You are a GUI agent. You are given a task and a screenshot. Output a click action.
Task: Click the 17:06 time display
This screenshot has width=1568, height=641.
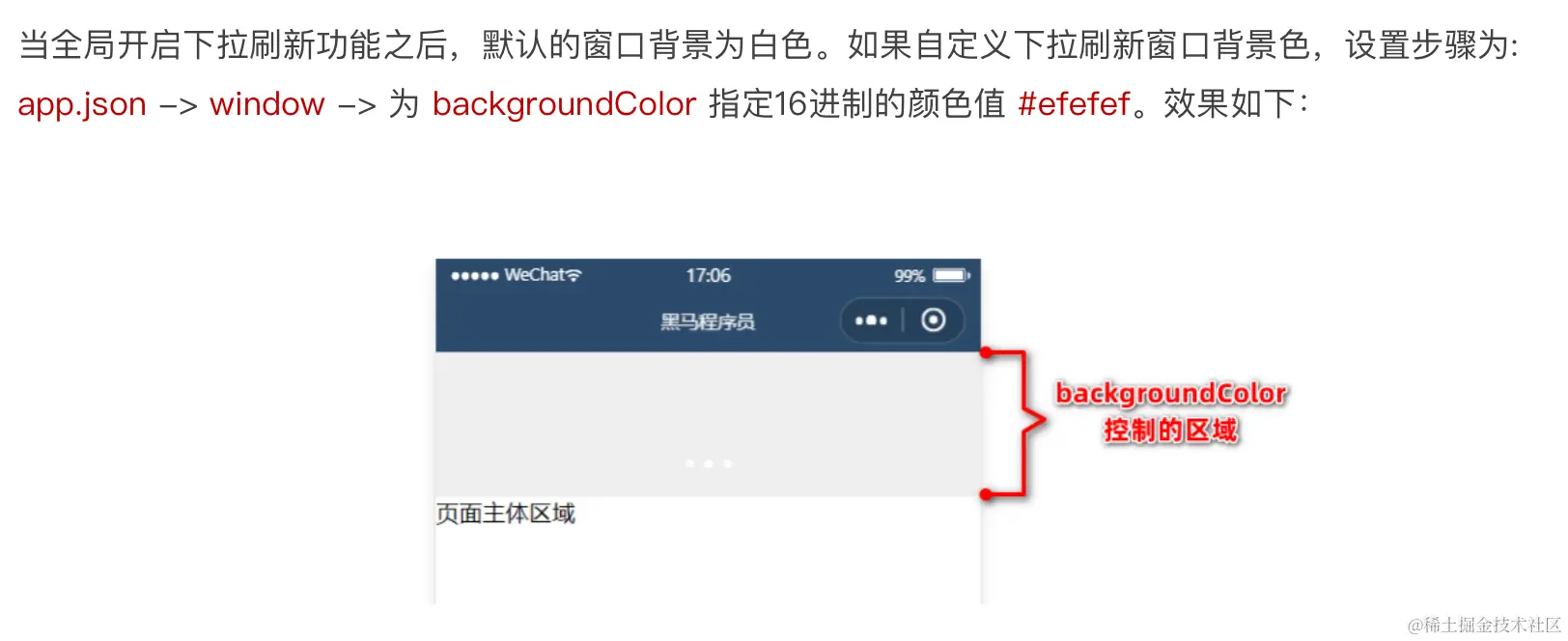[708, 275]
